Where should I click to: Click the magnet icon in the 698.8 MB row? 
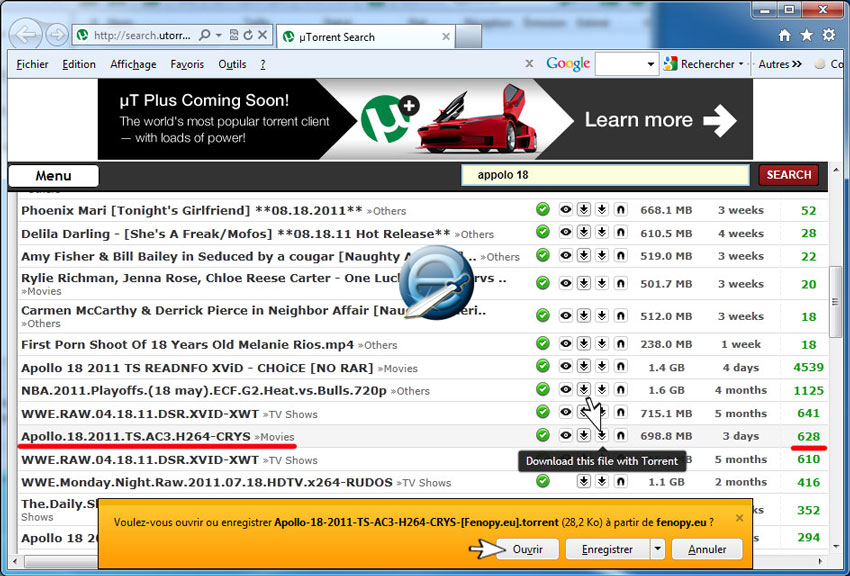coord(621,435)
